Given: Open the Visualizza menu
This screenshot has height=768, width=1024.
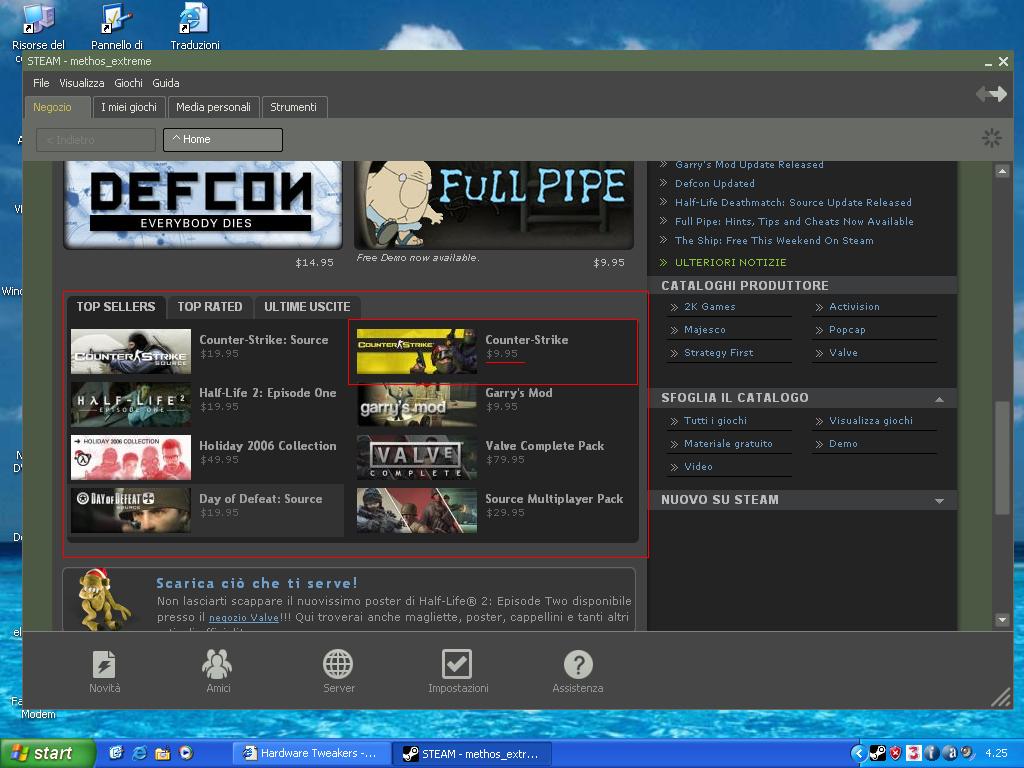Looking at the screenshot, I should tap(82, 83).
